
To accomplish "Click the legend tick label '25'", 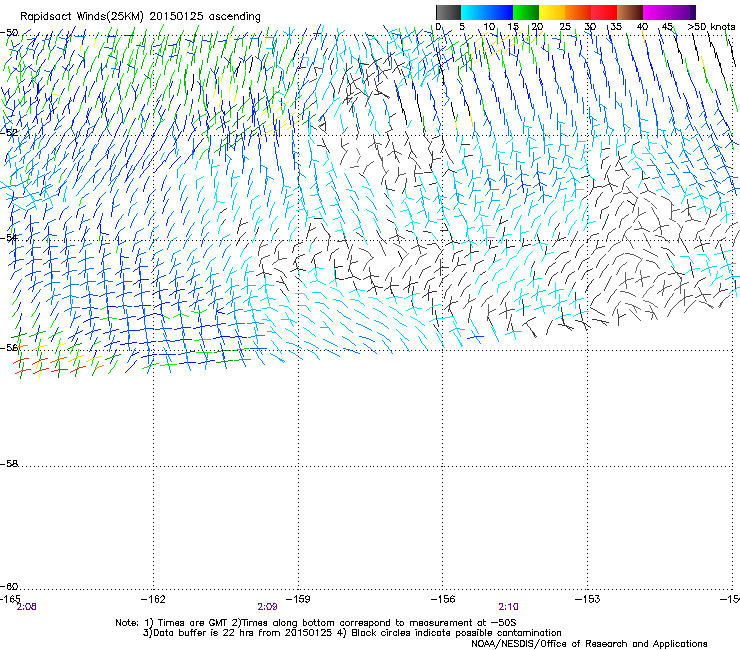I will pyautogui.click(x=565, y=27).
